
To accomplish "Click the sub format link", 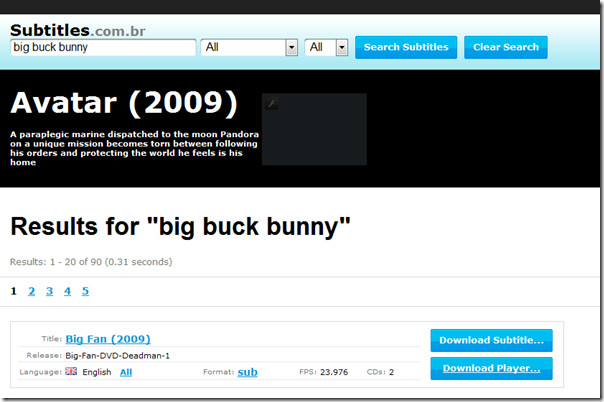I will [x=248, y=372].
